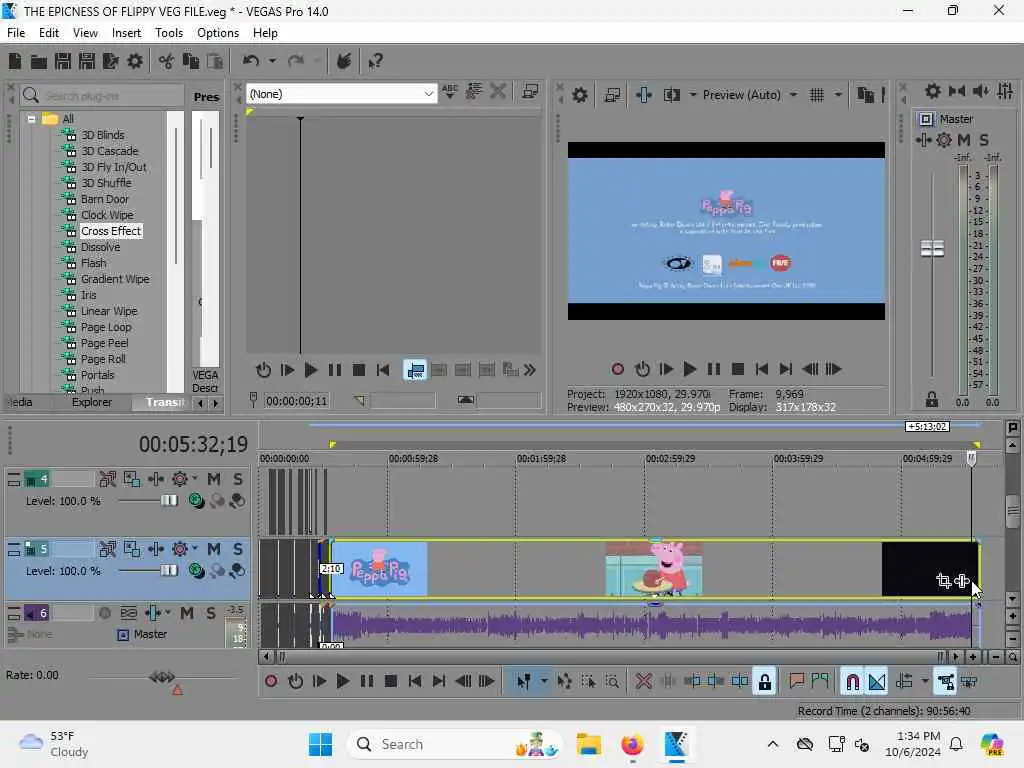Viewport: 1024px width, 768px height.
Task: Solo track 4 with its S button
Action: [x=238, y=479]
